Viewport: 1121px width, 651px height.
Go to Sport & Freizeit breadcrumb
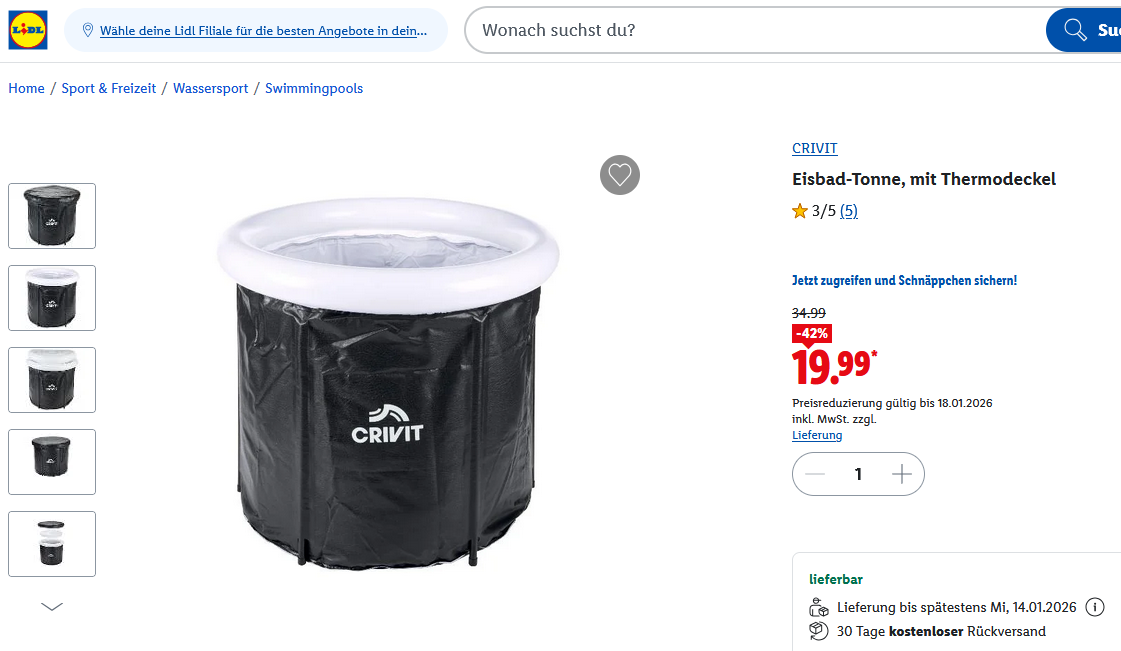coord(109,88)
